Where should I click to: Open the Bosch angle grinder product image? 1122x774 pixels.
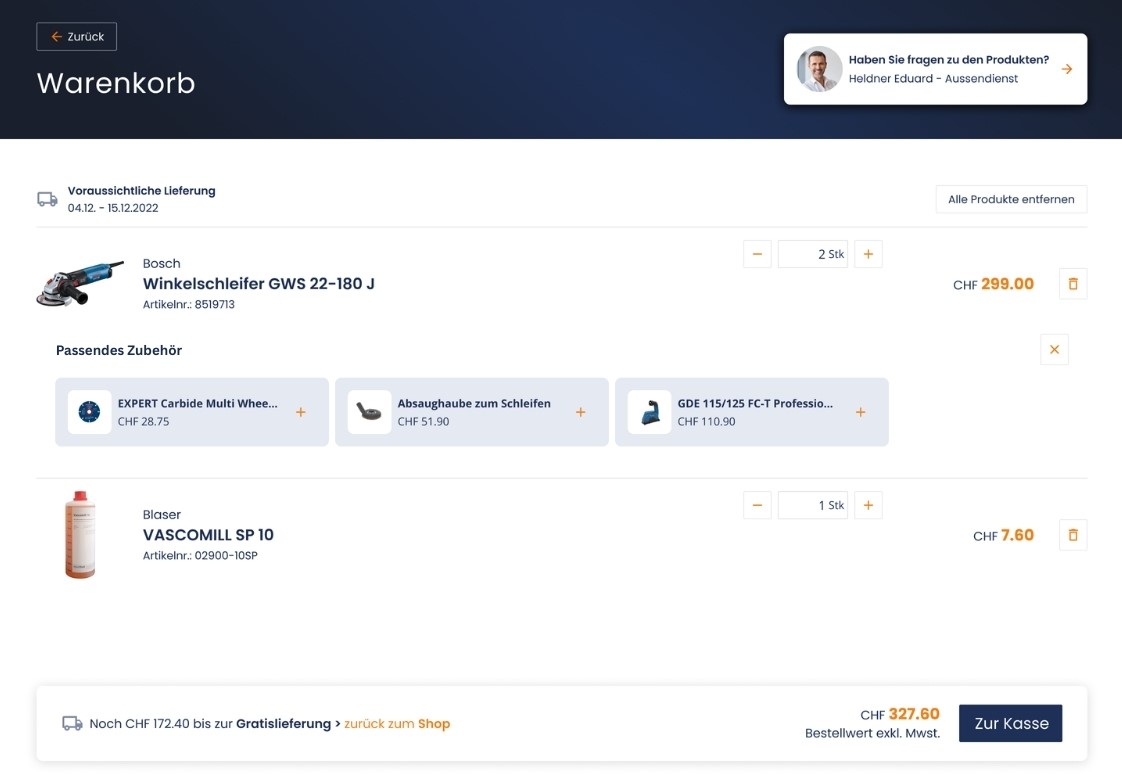coord(80,283)
